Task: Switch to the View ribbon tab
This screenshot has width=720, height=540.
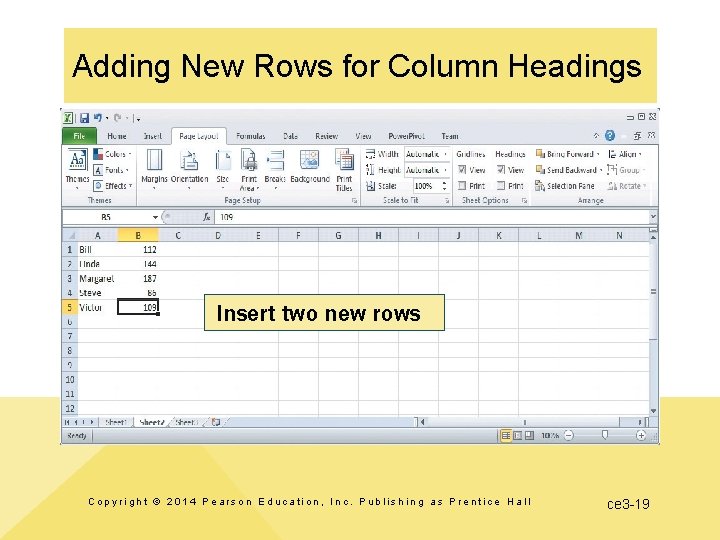Action: point(363,136)
